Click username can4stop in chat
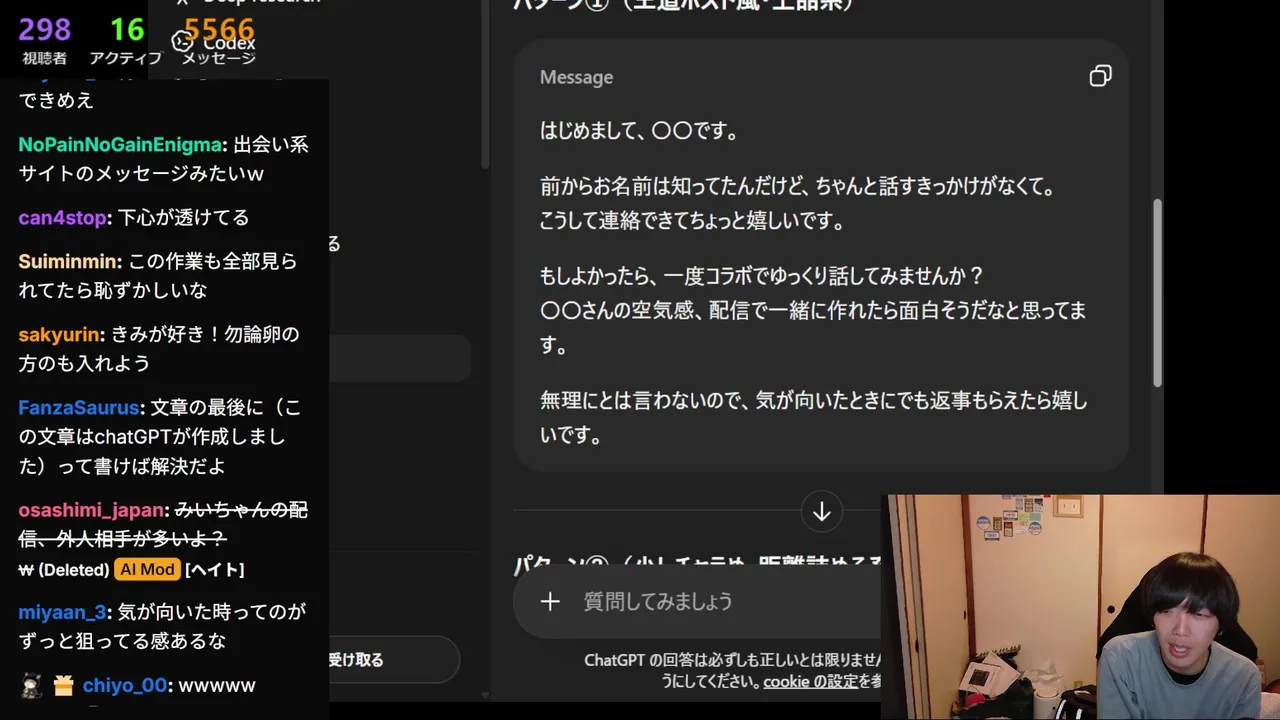Viewport: 1280px width, 720px height. [63, 218]
